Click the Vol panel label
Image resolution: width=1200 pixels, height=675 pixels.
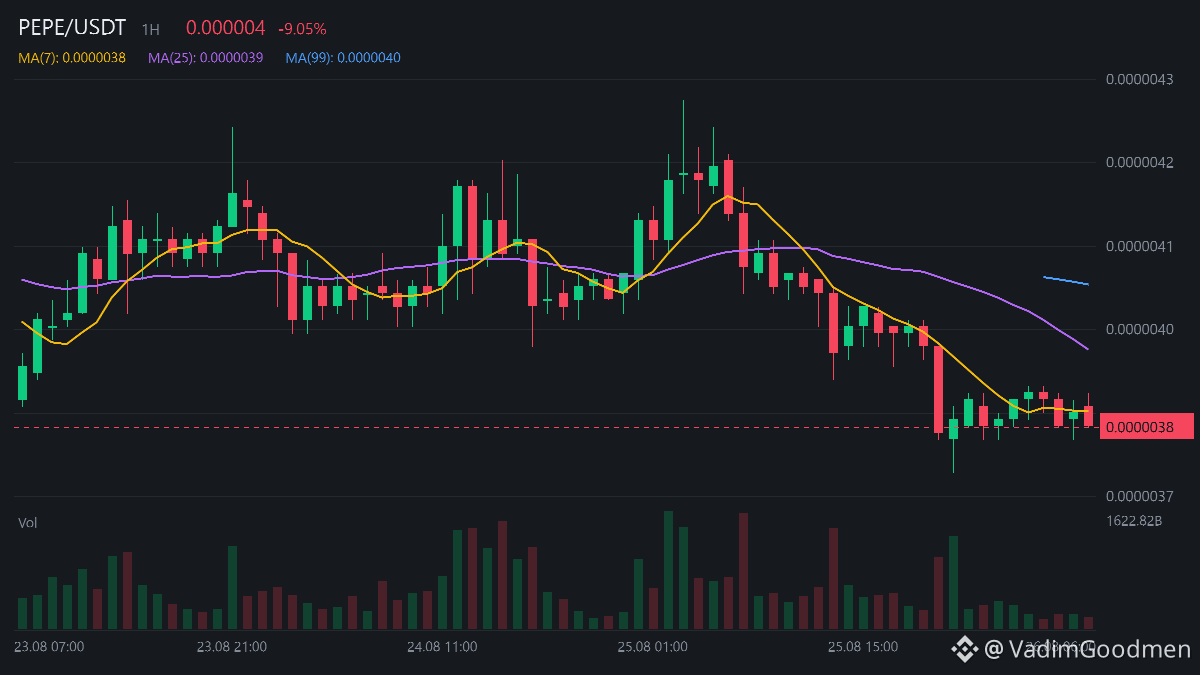click(x=27, y=523)
